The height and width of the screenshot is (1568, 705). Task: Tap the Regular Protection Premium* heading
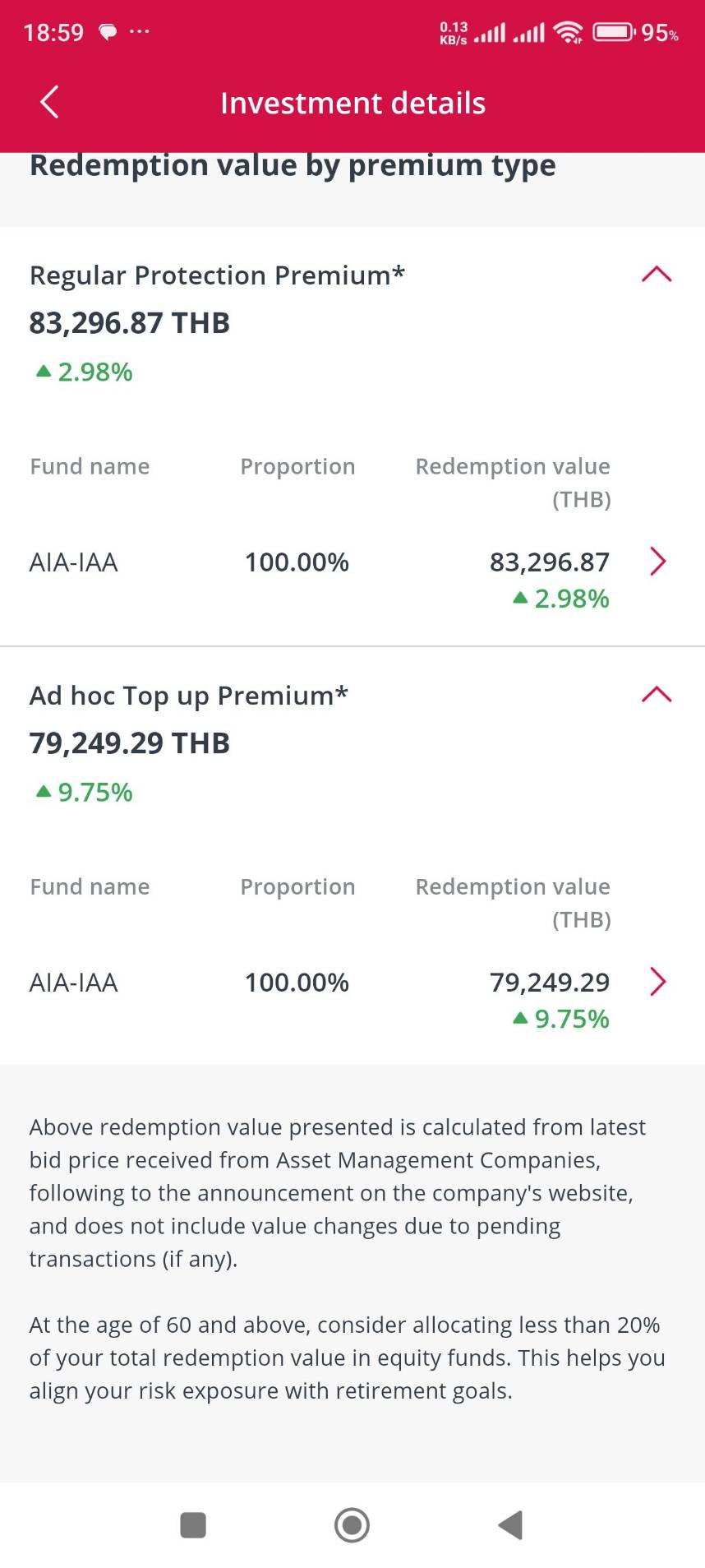217,275
